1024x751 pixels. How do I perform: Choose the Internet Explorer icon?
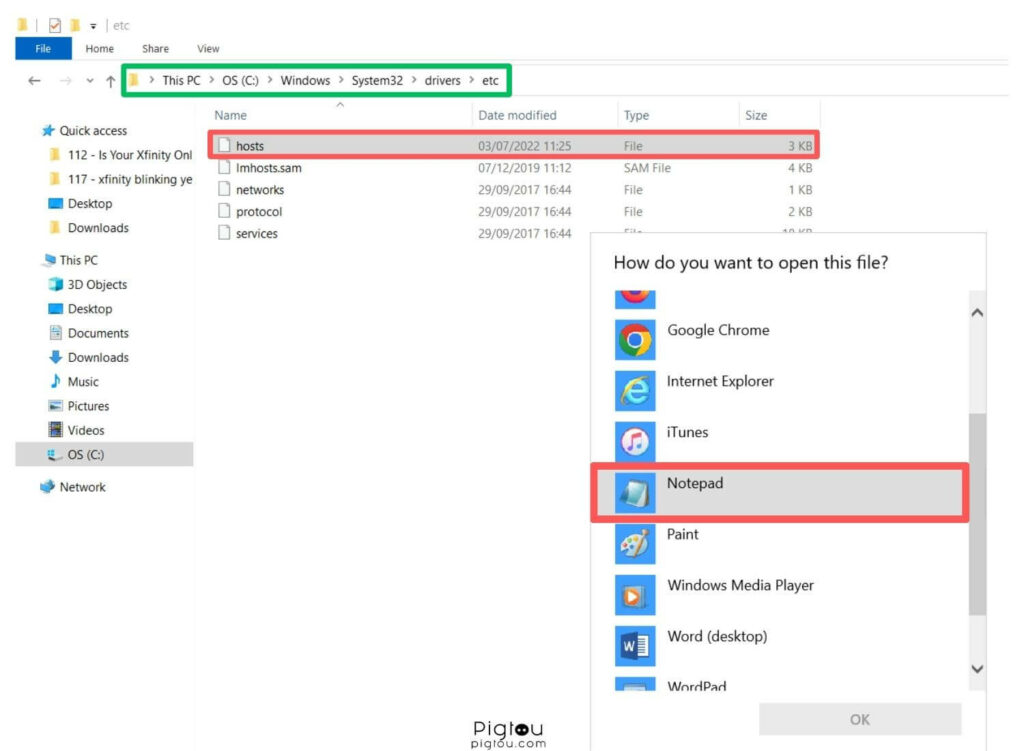tap(635, 391)
